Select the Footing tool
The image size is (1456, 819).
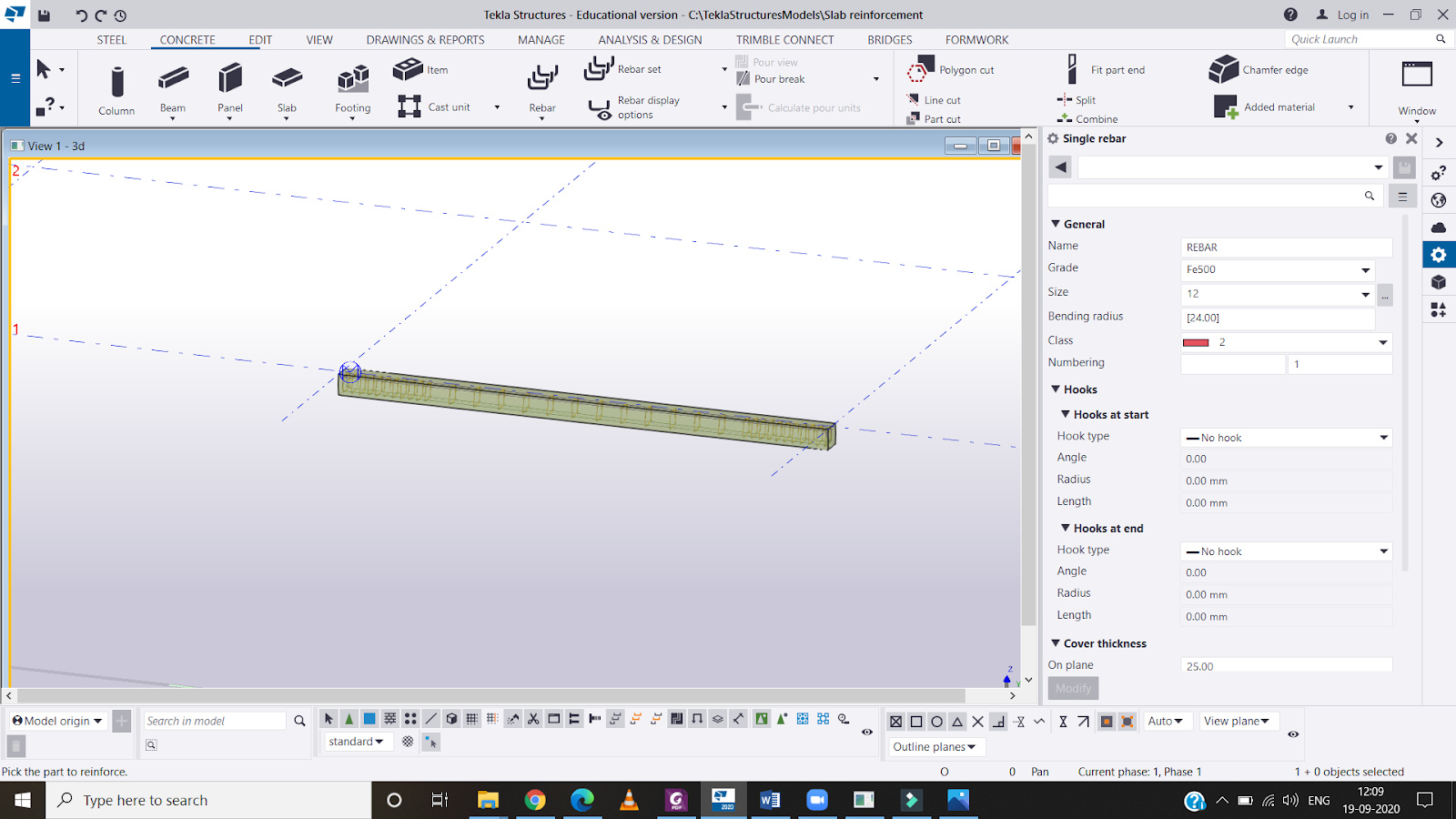pos(353,90)
